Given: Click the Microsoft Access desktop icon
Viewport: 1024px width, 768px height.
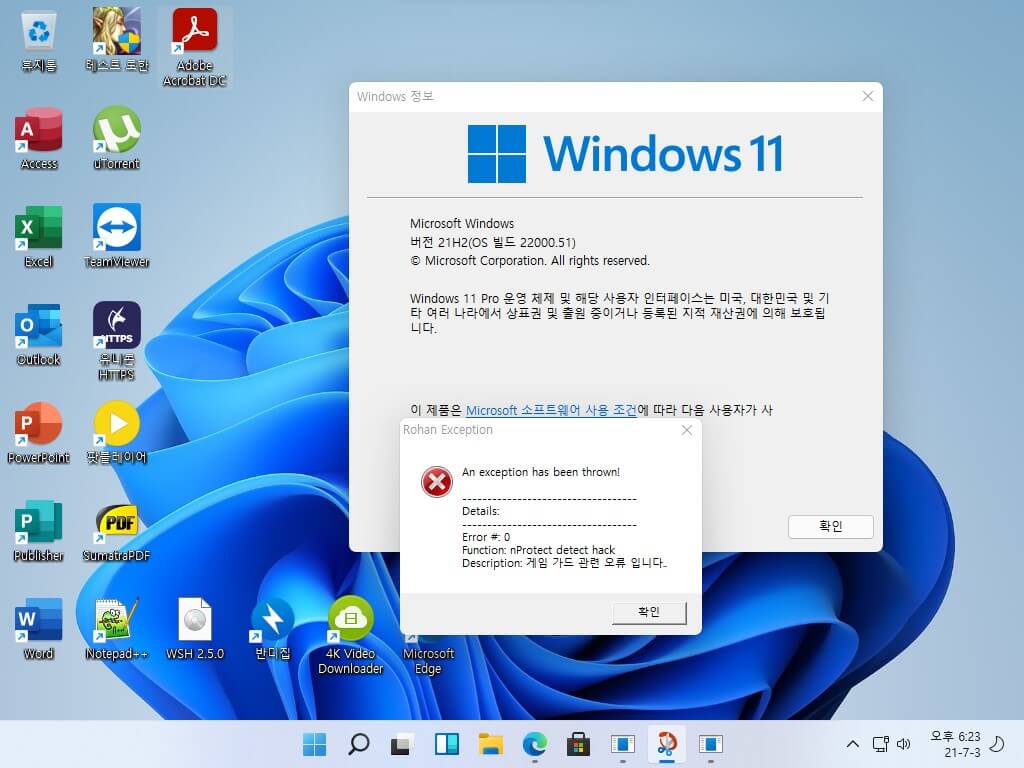Looking at the screenshot, I should point(39,138).
